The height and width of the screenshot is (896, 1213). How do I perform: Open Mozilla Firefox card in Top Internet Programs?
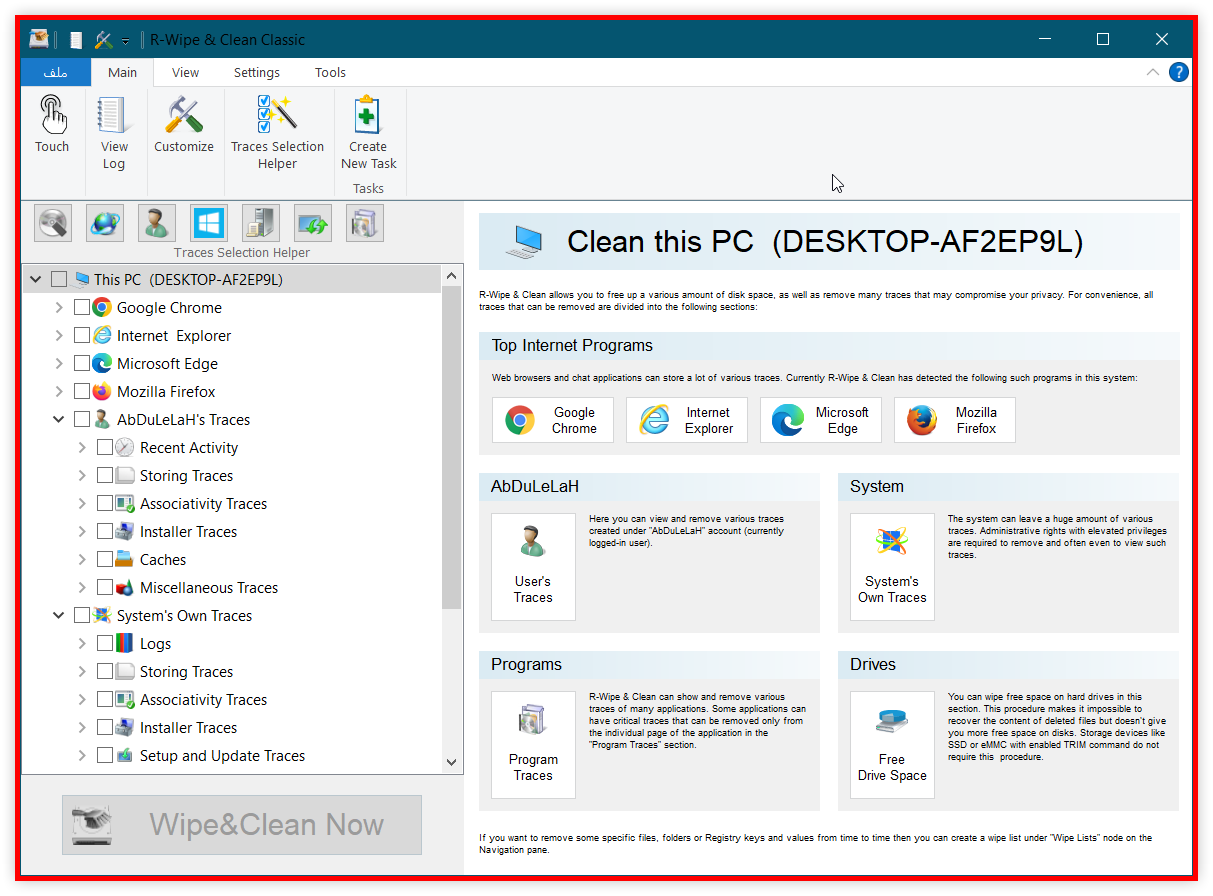(x=955, y=420)
